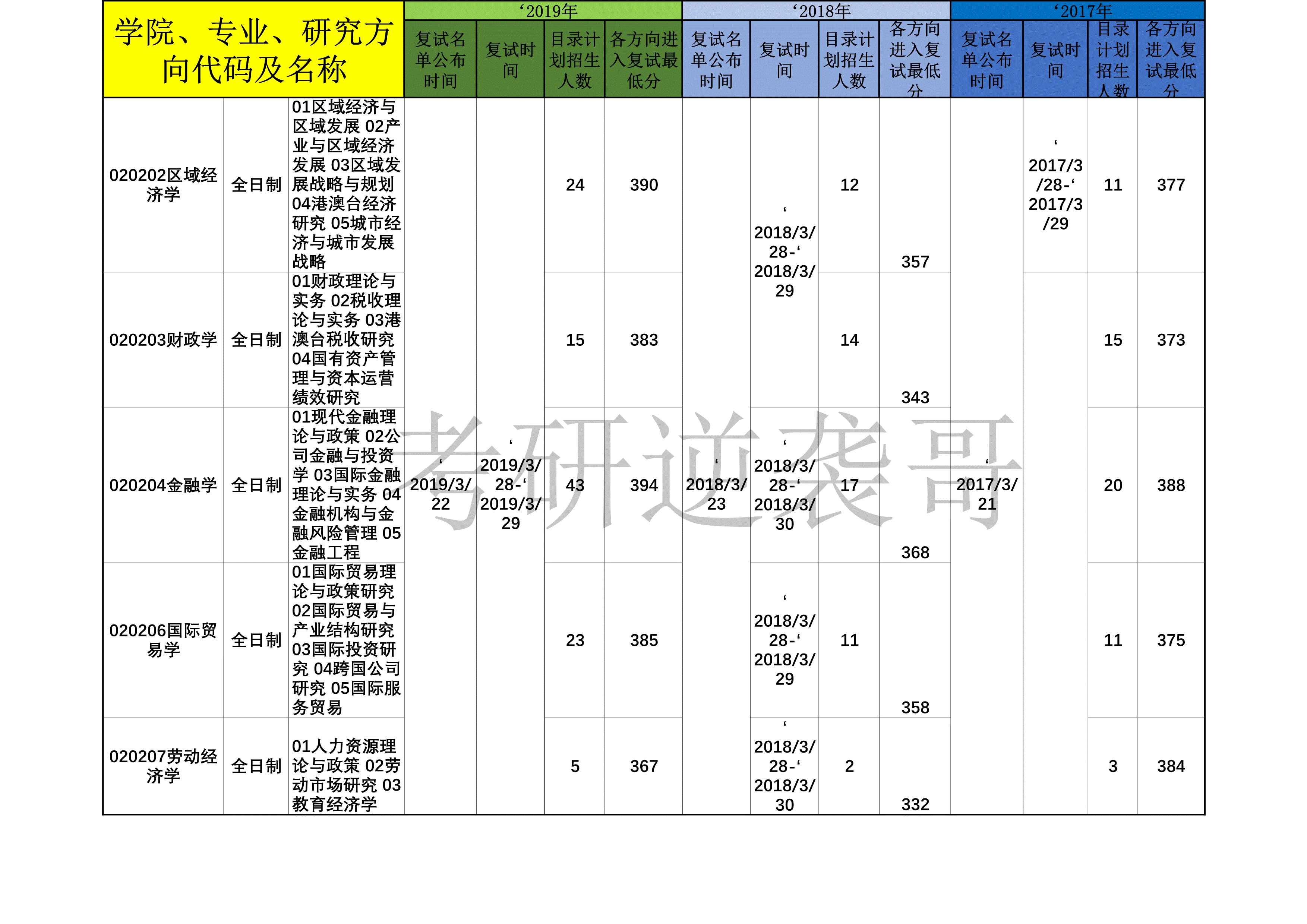Click '全日制' in the 020204金融学 row
The image size is (1307, 924).
(256, 485)
